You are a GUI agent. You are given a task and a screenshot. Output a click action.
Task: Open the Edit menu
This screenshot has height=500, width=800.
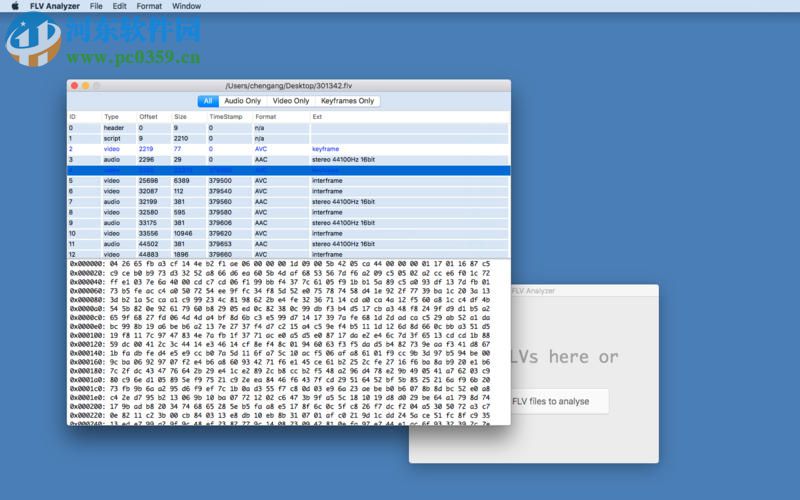tap(119, 6)
